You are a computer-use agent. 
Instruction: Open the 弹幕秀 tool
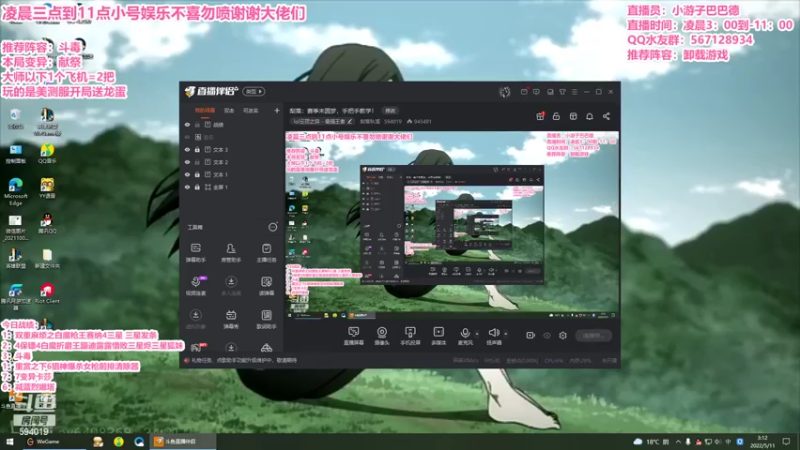coord(231,319)
